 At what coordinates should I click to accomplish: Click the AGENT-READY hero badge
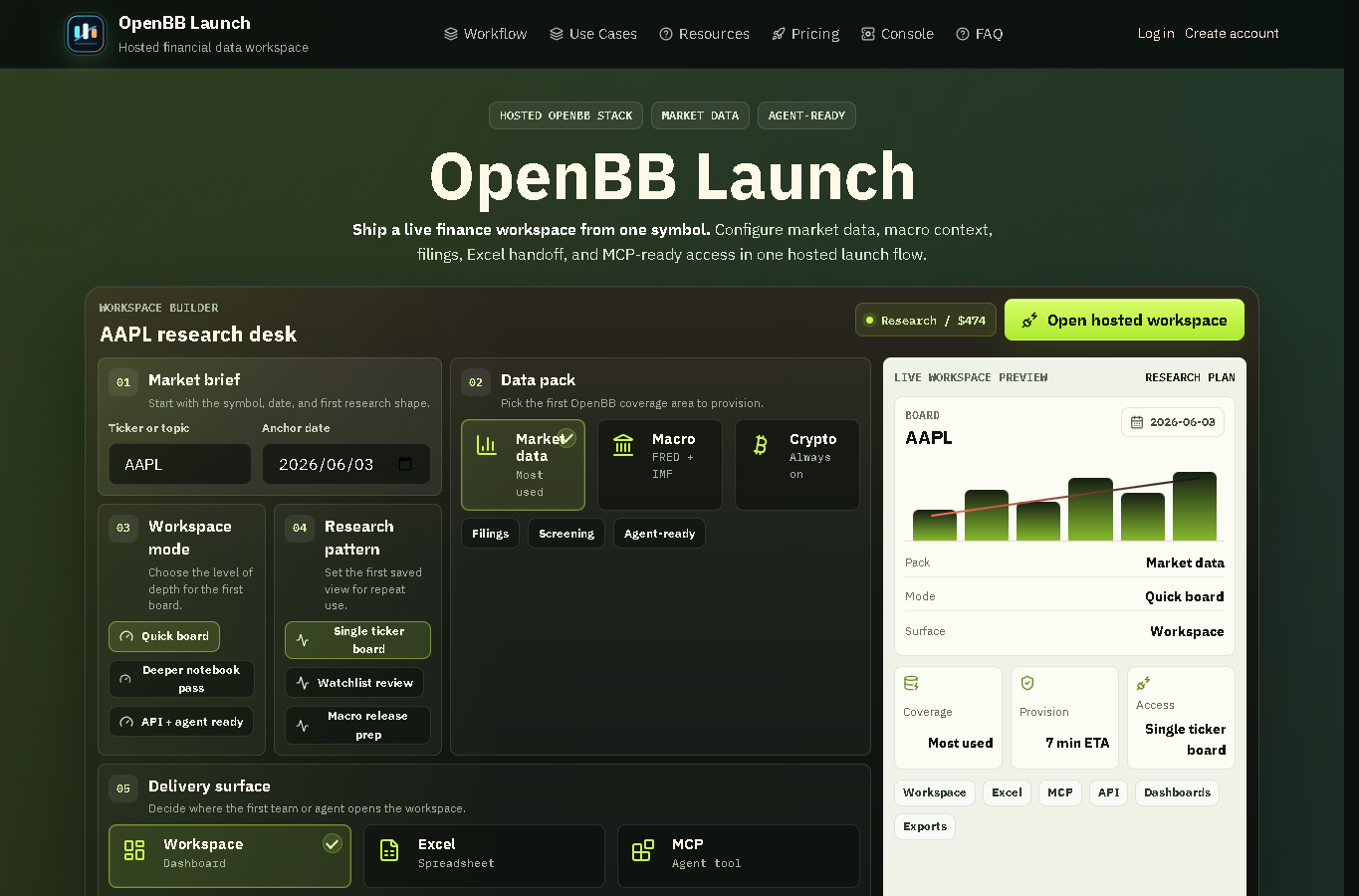(x=806, y=115)
